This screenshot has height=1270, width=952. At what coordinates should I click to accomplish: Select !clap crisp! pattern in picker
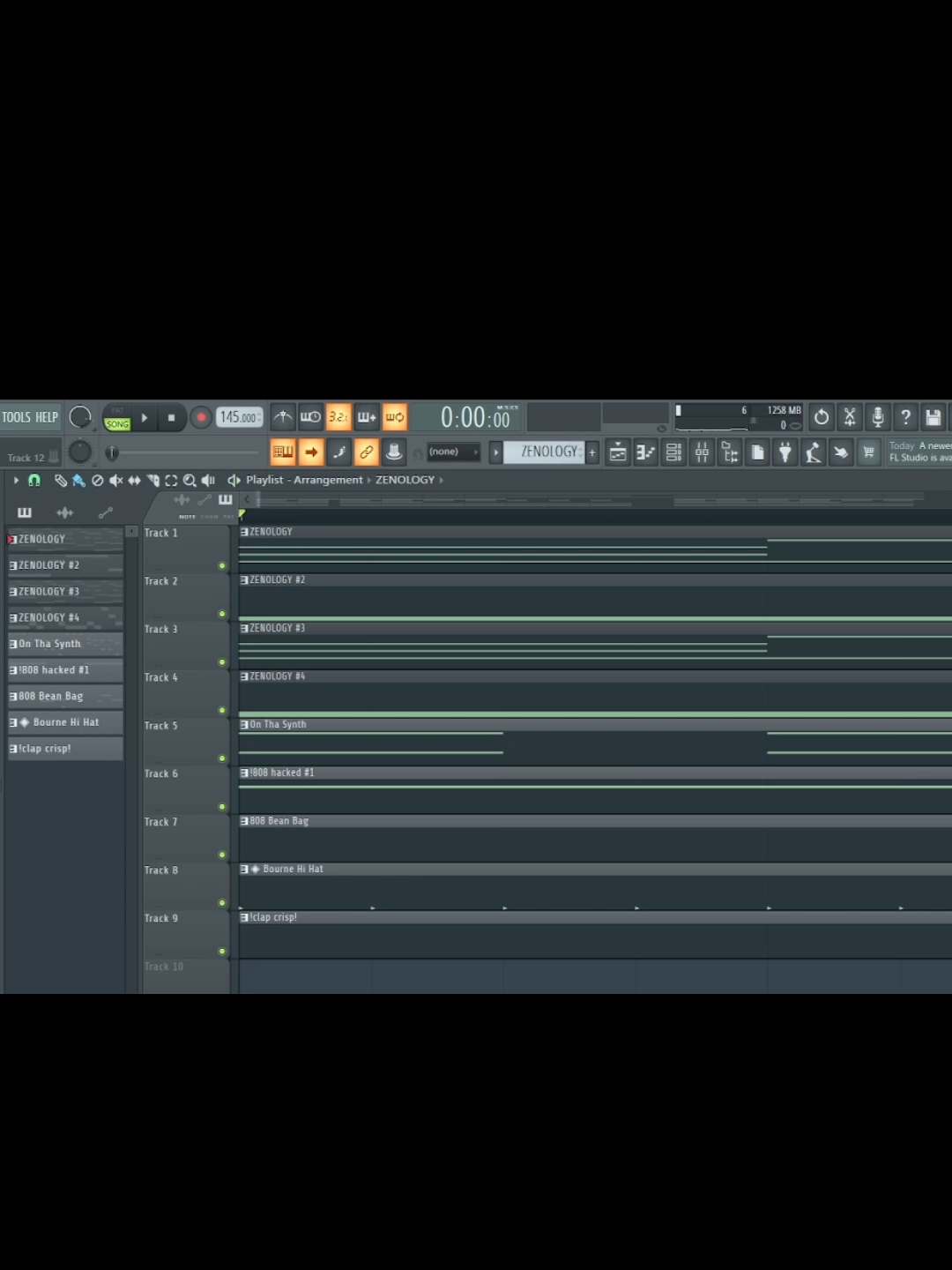pos(65,749)
